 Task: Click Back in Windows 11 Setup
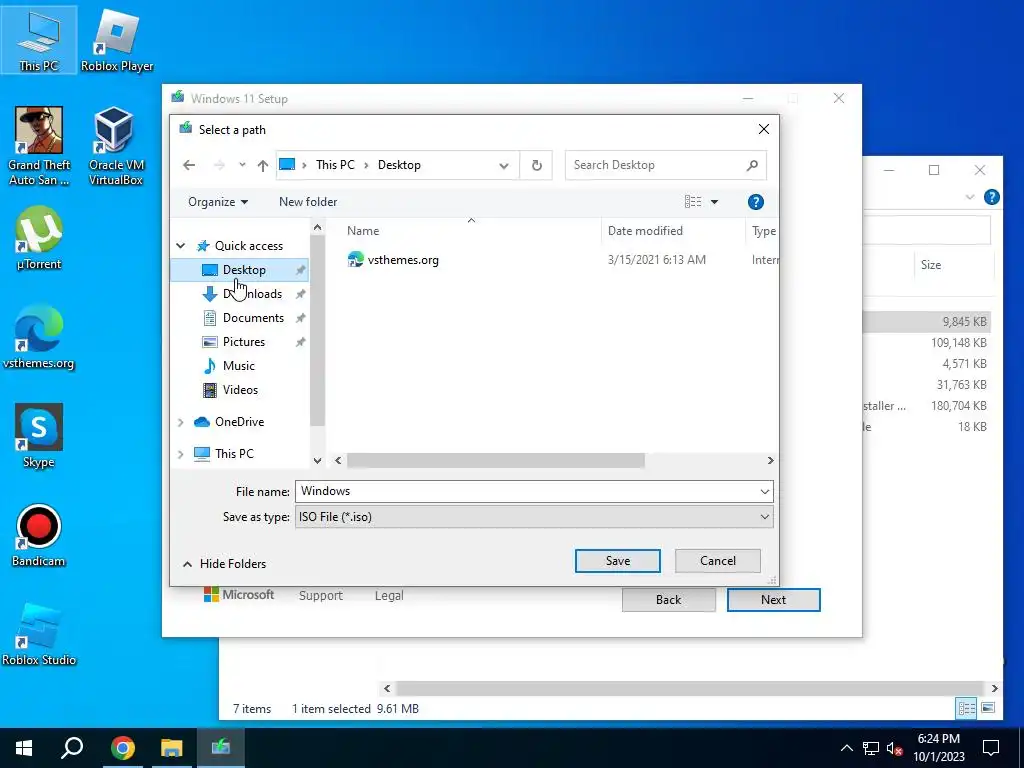(669, 600)
